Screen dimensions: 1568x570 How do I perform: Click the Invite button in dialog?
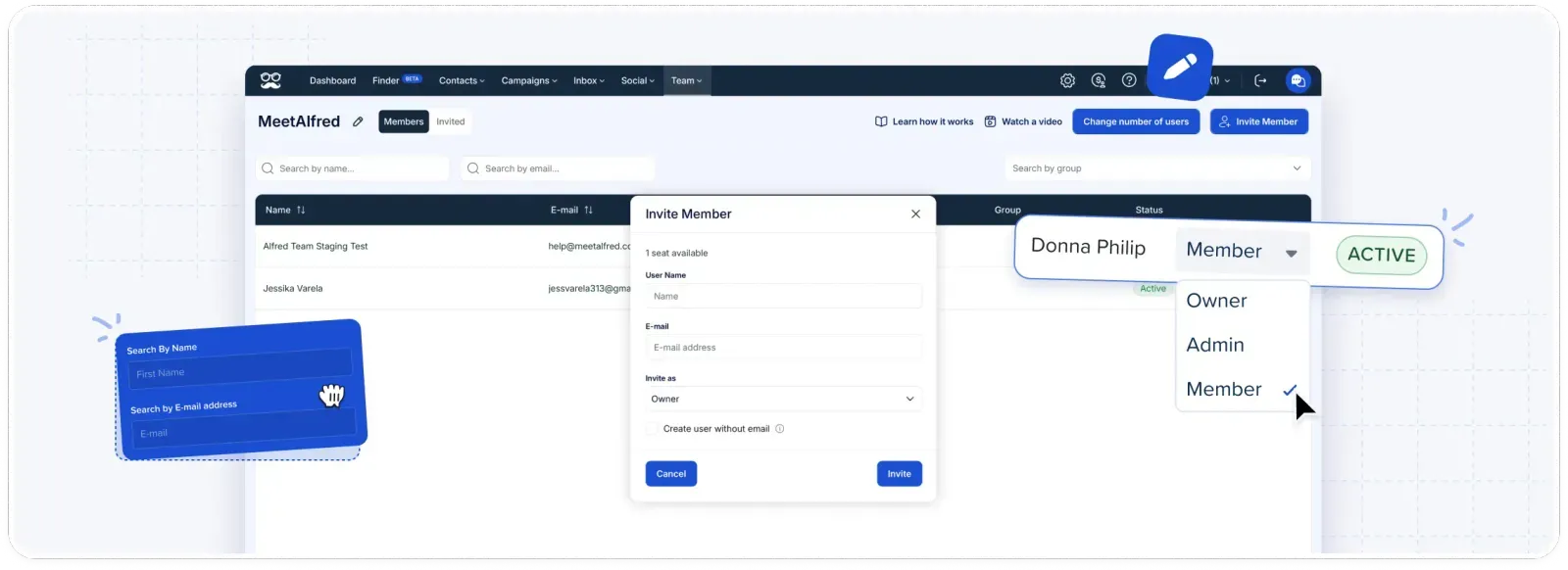(900, 474)
